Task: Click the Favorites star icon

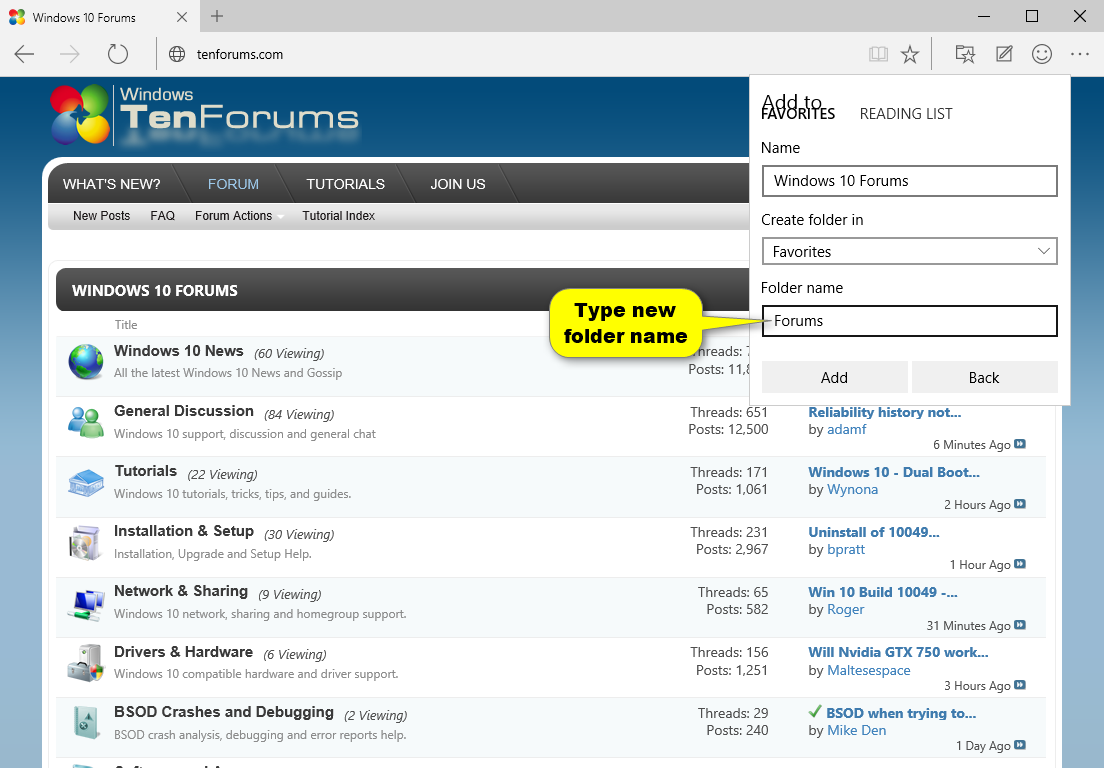Action: point(910,54)
